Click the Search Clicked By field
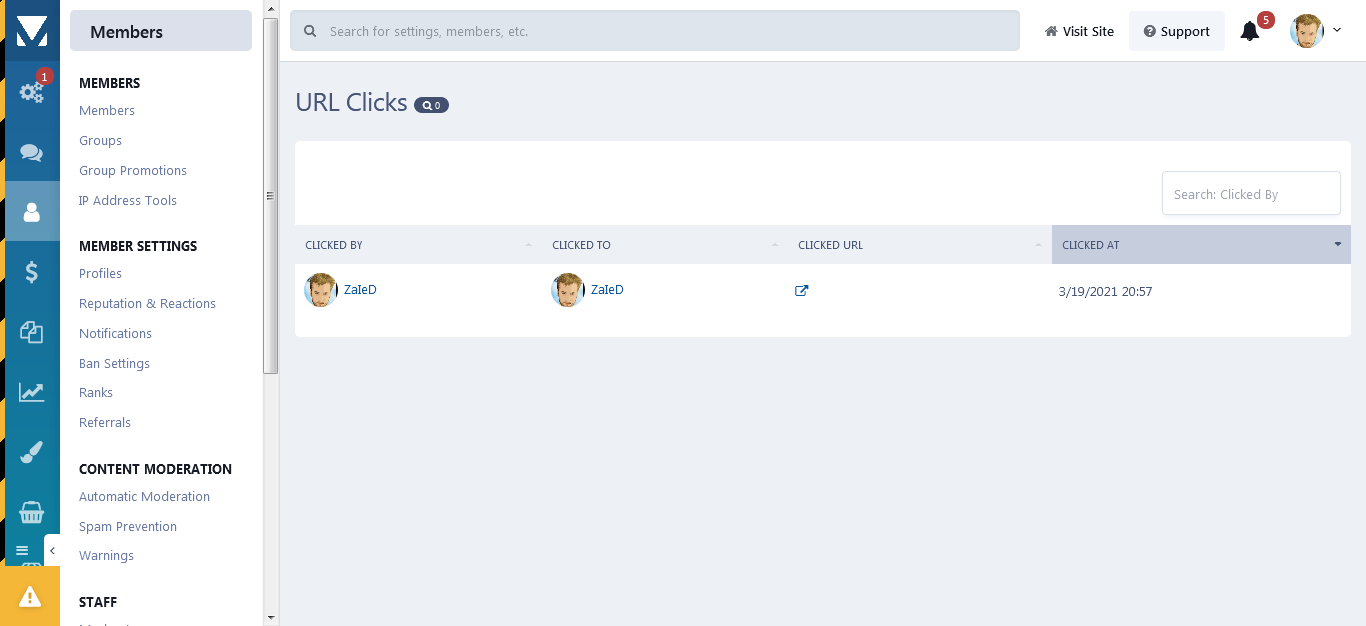1366x626 pixels. (x=1251, y=193)
